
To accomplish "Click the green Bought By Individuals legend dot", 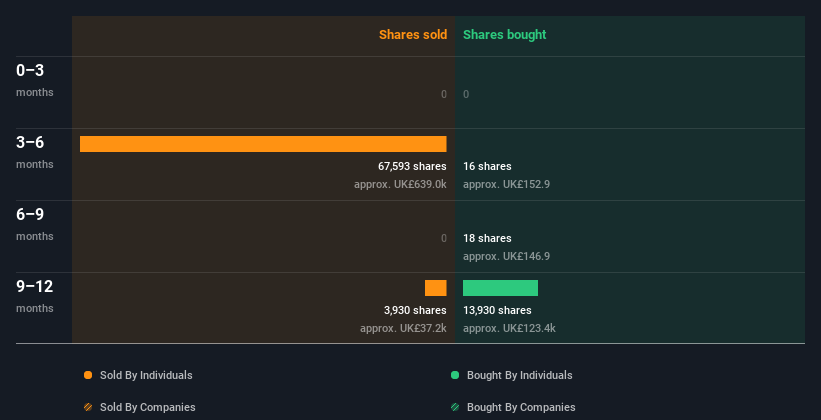I will [x=455, y=375].
